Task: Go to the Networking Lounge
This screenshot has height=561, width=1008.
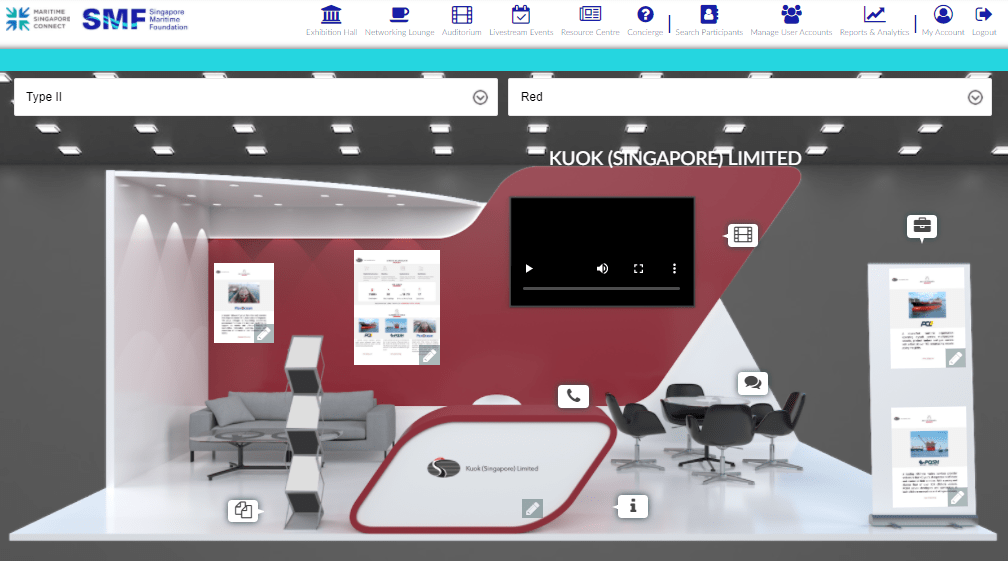Action: coord(399,14)
